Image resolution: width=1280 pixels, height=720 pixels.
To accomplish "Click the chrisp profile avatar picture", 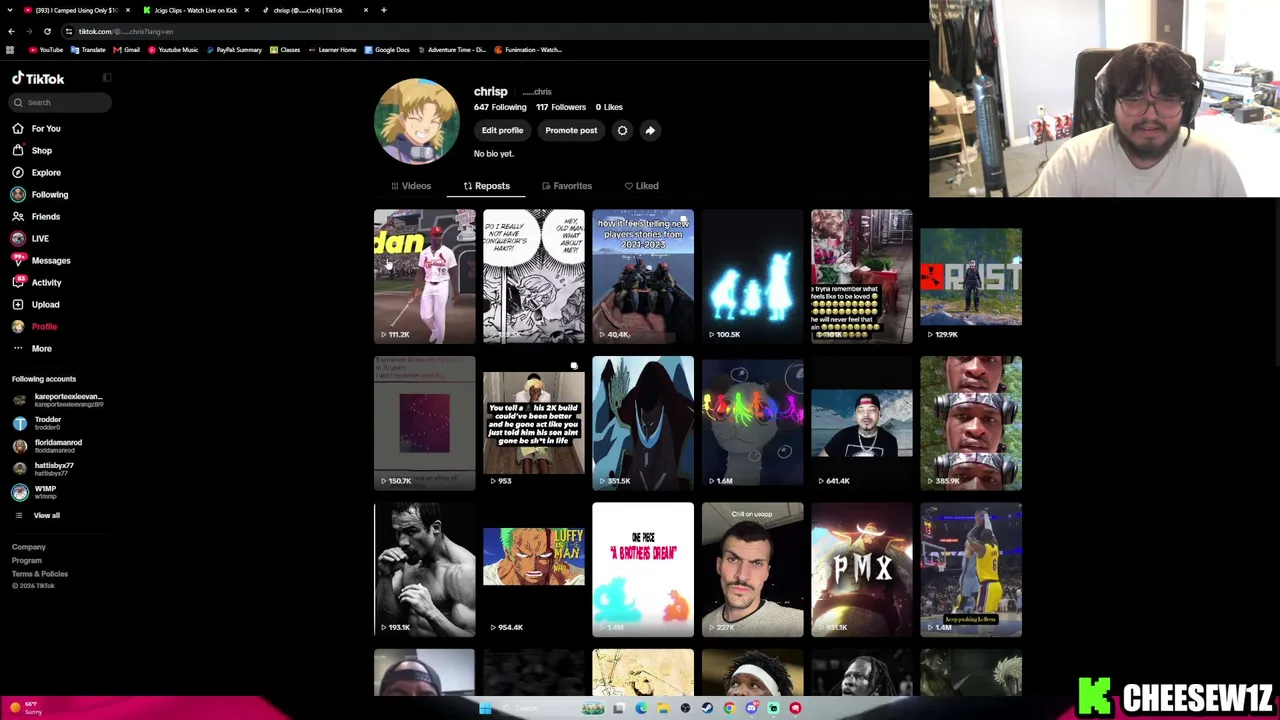I will click(x=417, y=121).
